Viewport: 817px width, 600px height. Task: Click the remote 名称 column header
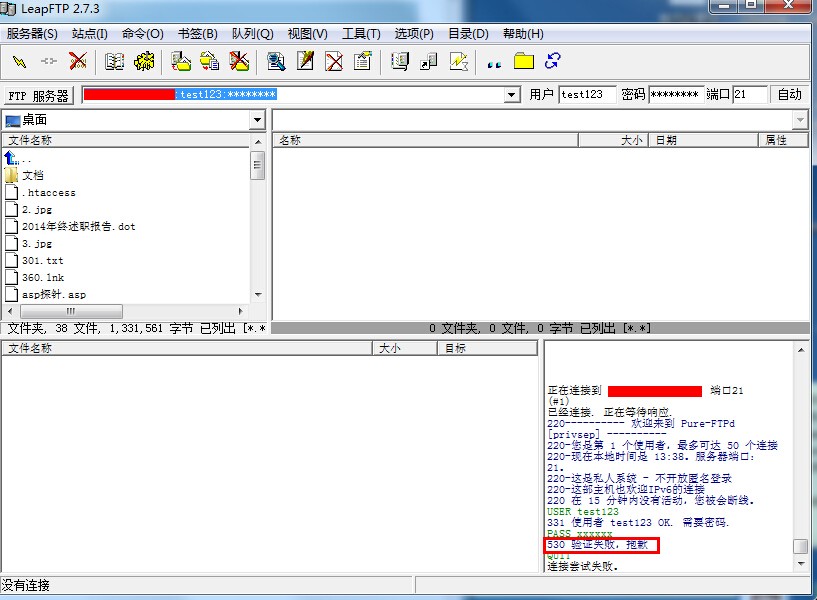(x=425, y=141)
